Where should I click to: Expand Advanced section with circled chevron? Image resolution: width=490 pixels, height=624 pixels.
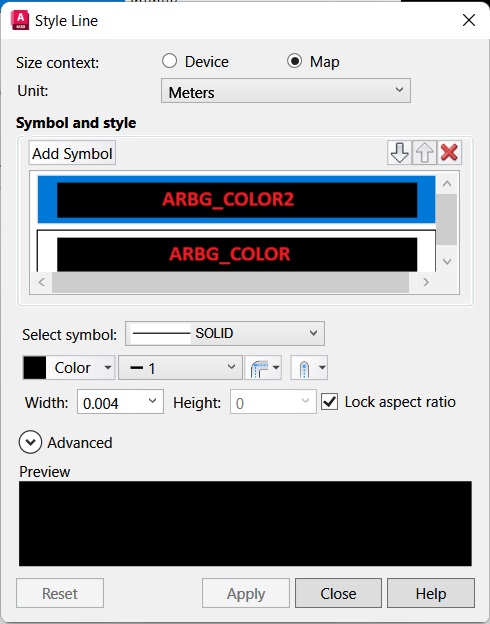pyautogui.click(x=30, y=443)
